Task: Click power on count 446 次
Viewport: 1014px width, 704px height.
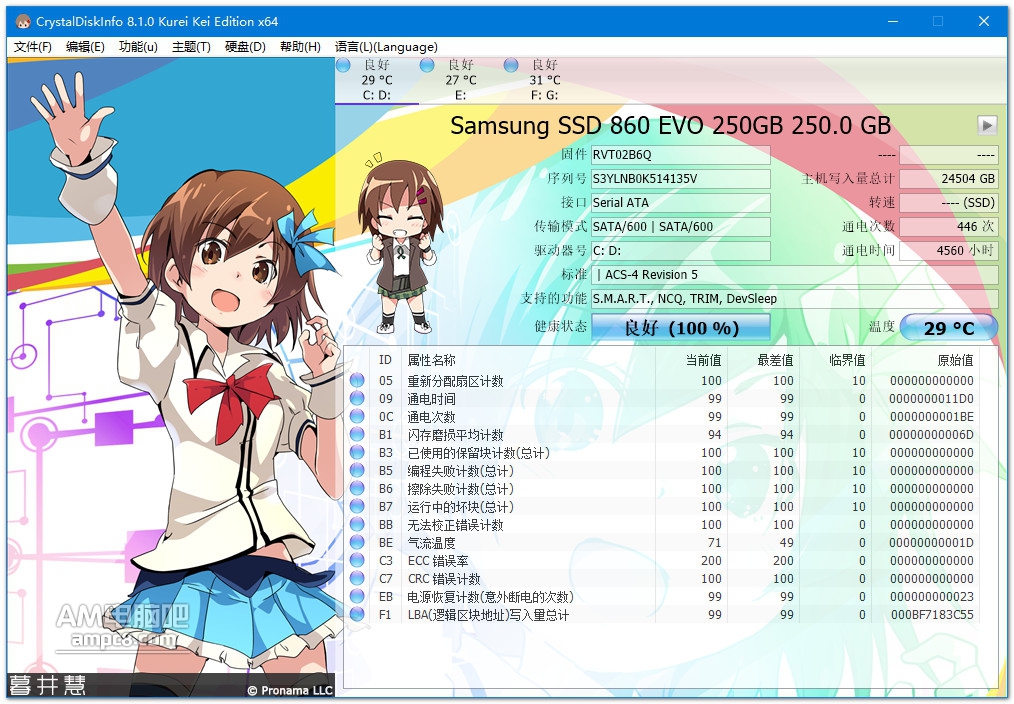Action: tap(949, 226)
